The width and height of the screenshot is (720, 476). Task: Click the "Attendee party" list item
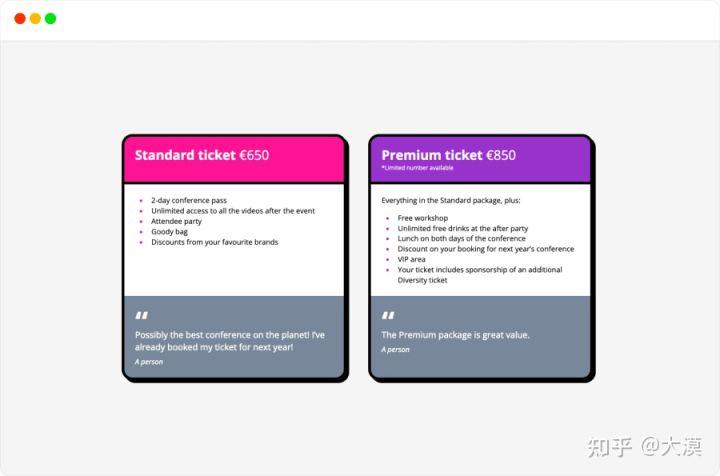point(176,221)
